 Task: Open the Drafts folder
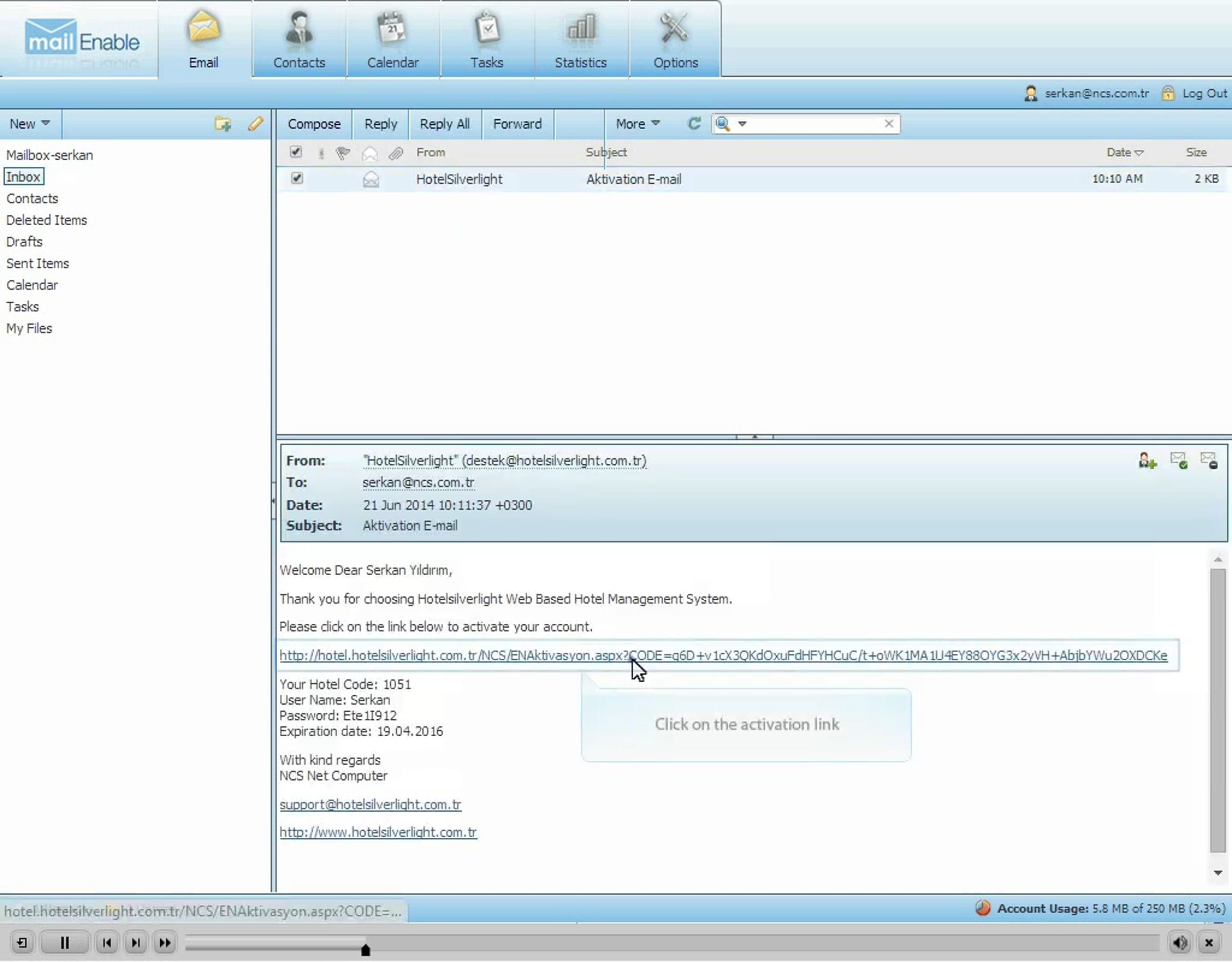click(x=24, y=241)
